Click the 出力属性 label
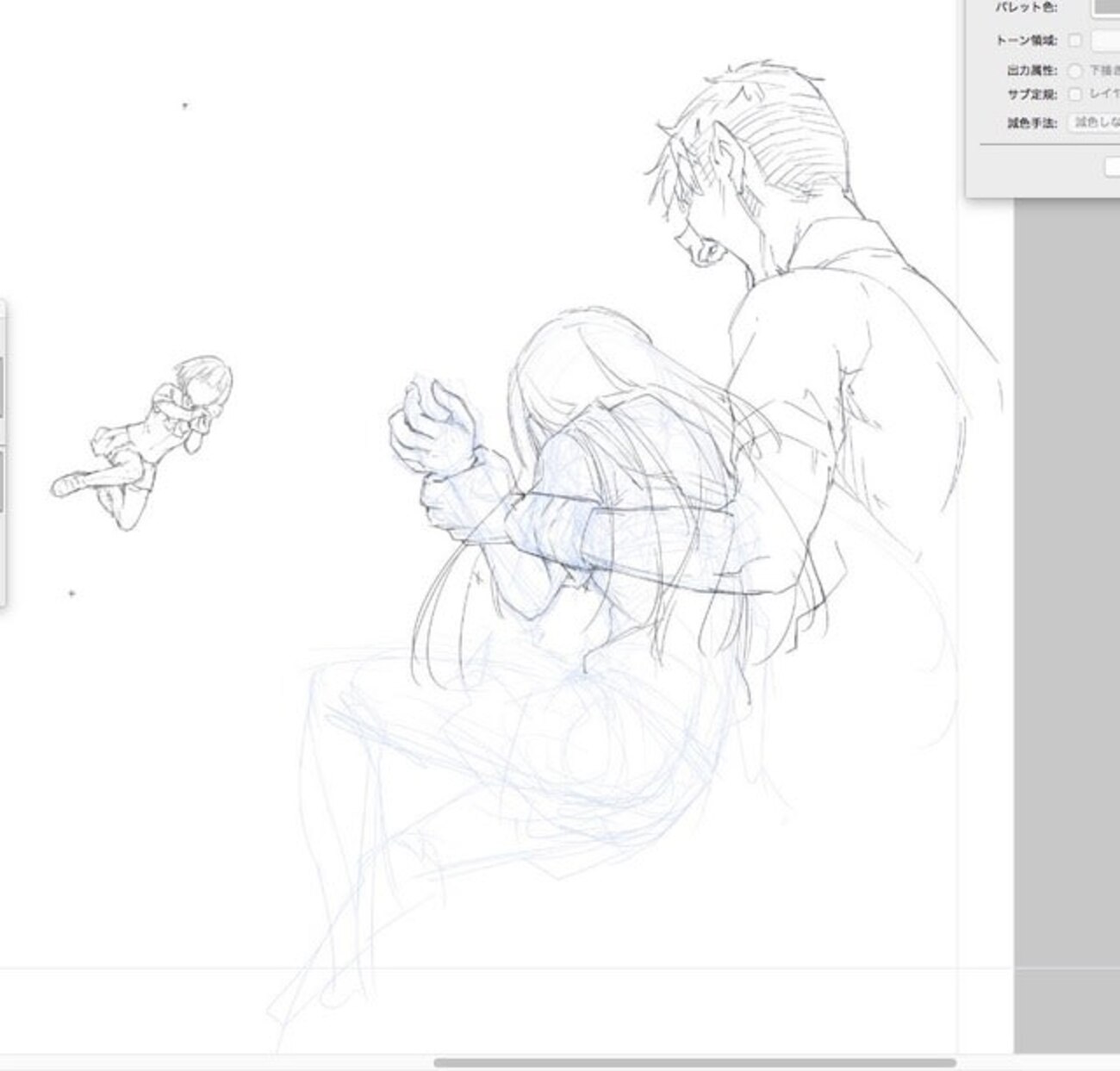The image size is (1120, 1071). click(1032, 71)
